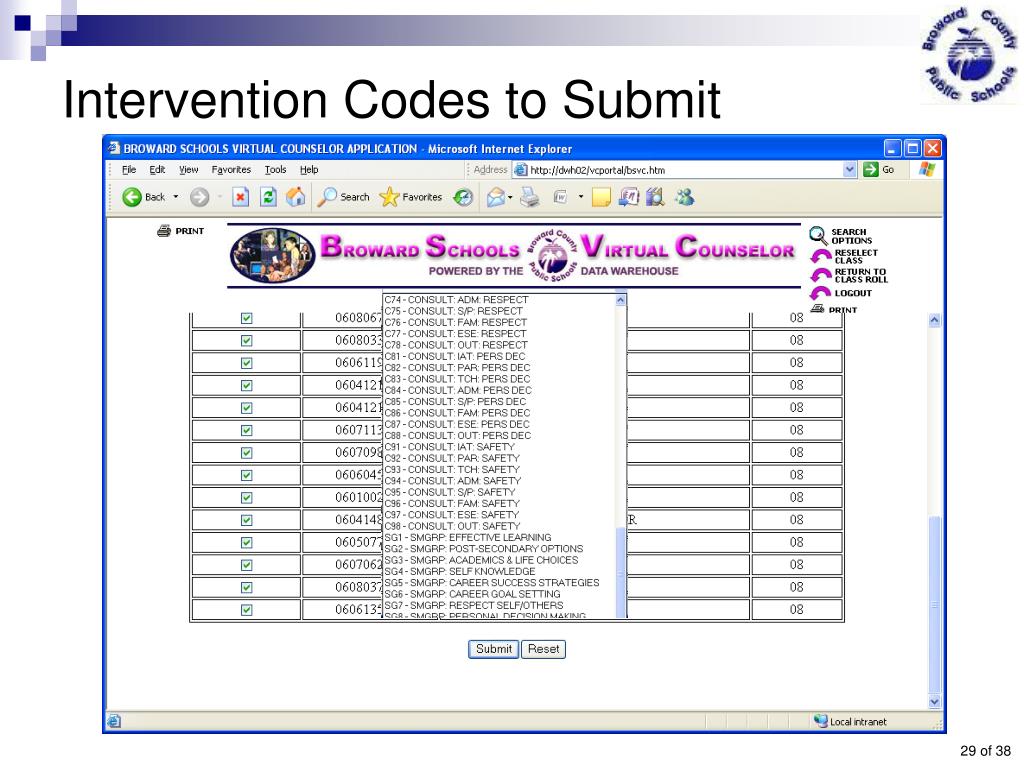The image size is (1024, 768).
Task: Click the Messenger people icon
Action: click(x=684, y=197)
